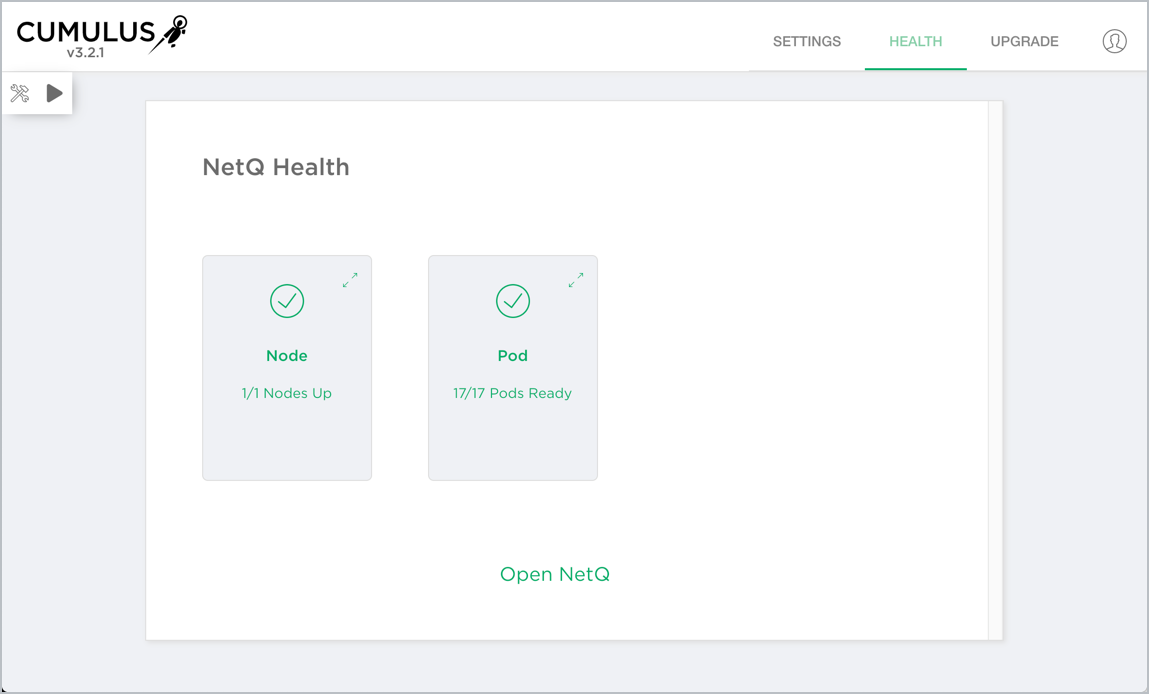Open the user account icon in the header
Image resolution: width=1149 pixels, height=694 pixels.
pyautogui.click(x=1114, y=41)
